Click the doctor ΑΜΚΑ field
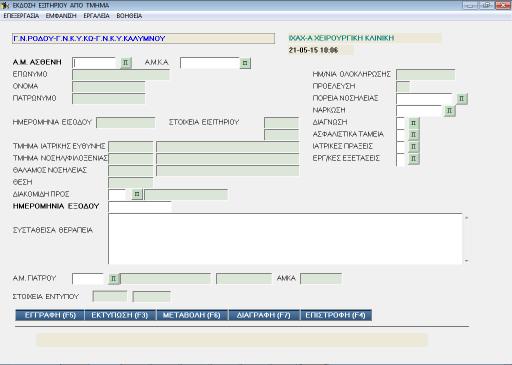Viewport: 512px width, 365px height. point(321,278)
